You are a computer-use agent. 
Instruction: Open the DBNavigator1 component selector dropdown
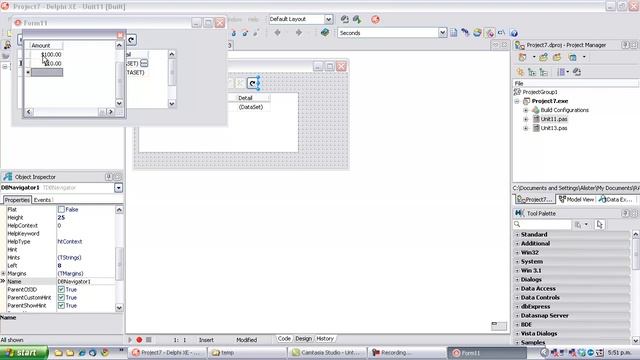[x=118, y=188]
